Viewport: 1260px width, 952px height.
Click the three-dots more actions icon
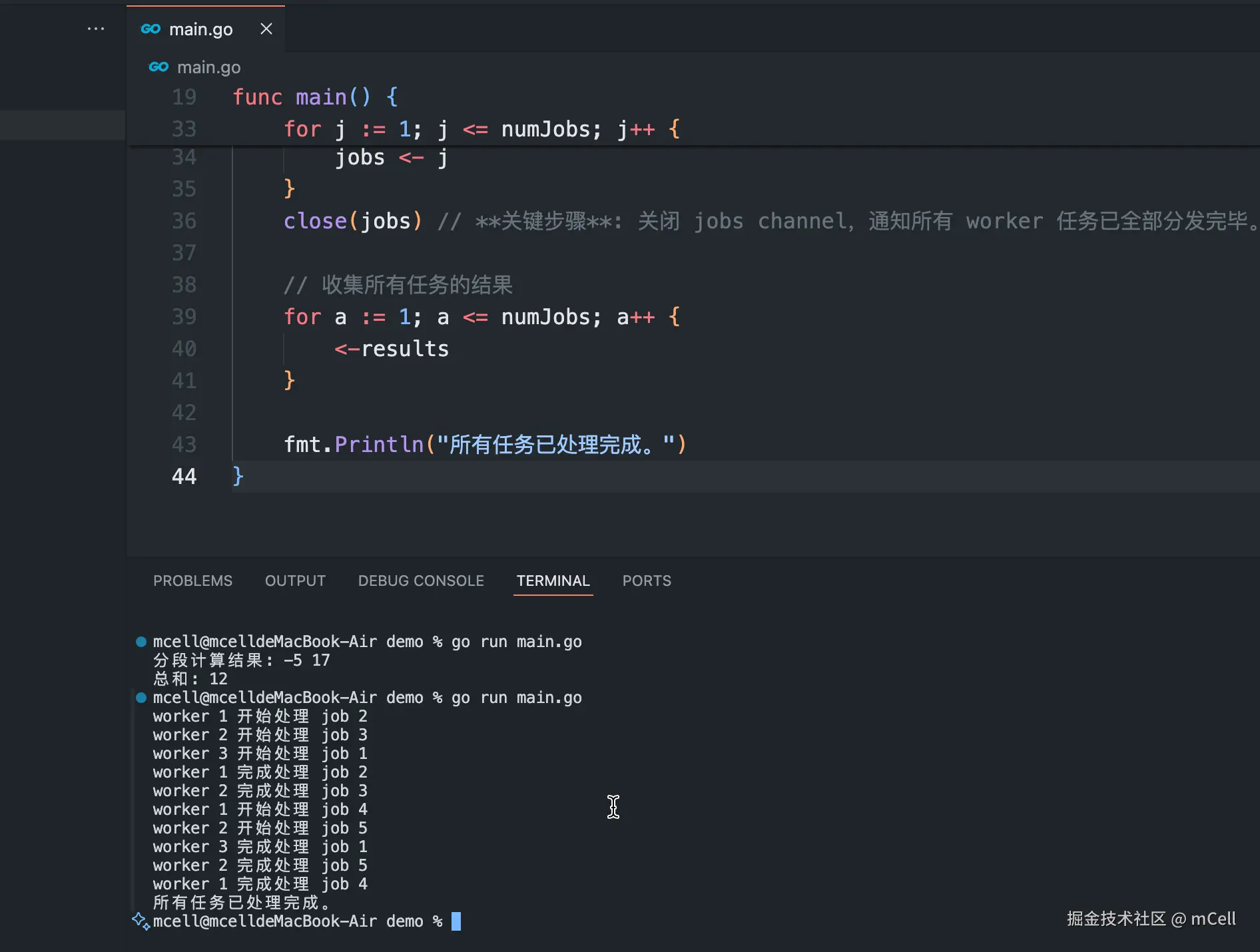click(x=96, y=29)
